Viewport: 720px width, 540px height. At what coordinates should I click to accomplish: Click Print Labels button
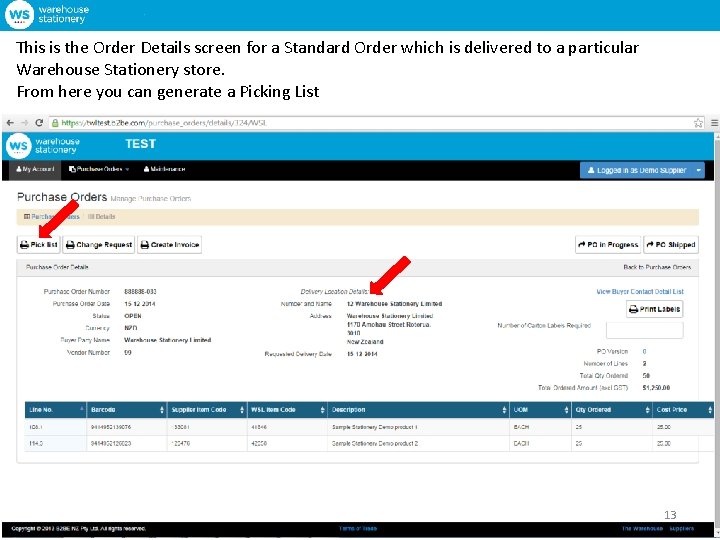coord(654,309)
